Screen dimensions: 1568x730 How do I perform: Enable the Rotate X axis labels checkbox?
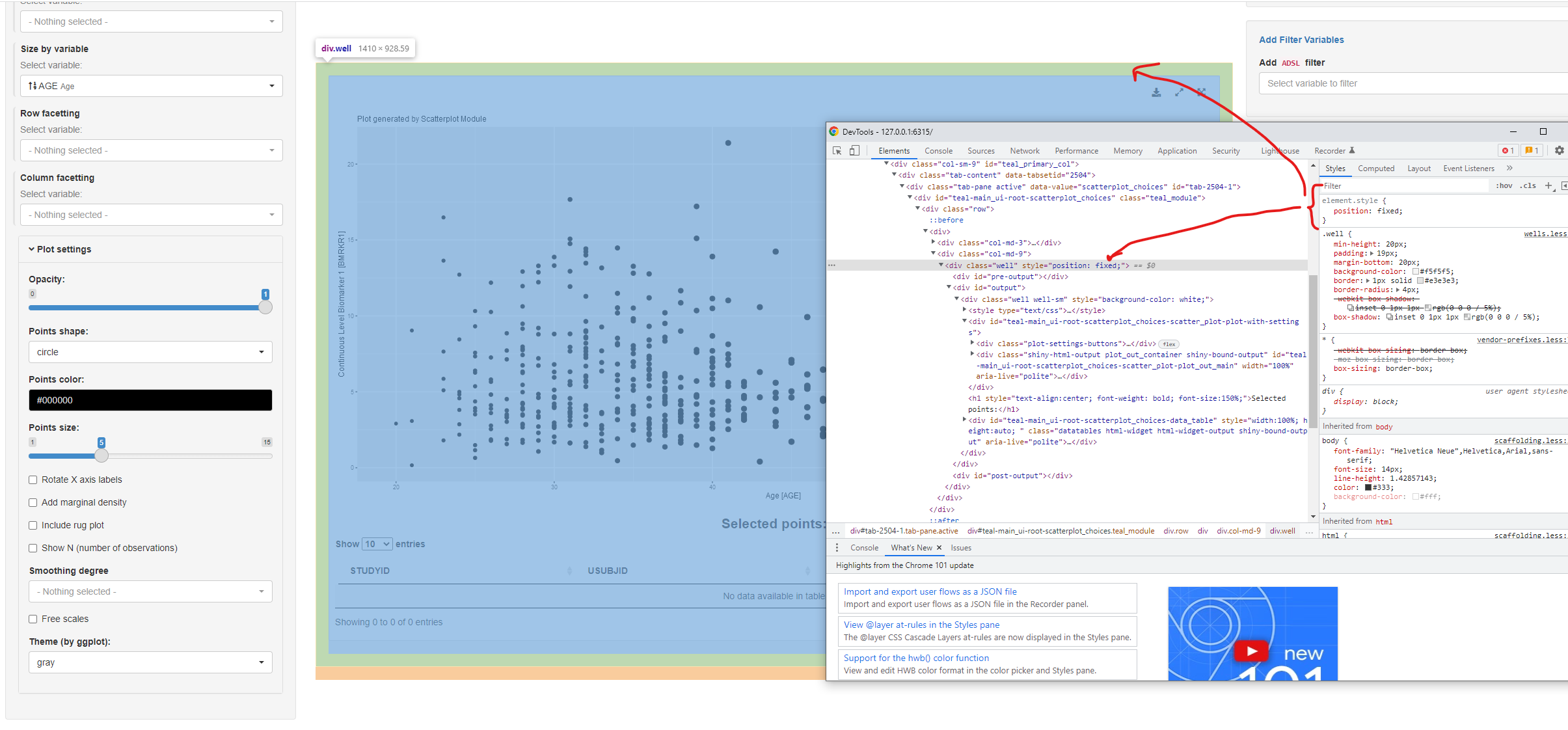click(x=33, y=480)
